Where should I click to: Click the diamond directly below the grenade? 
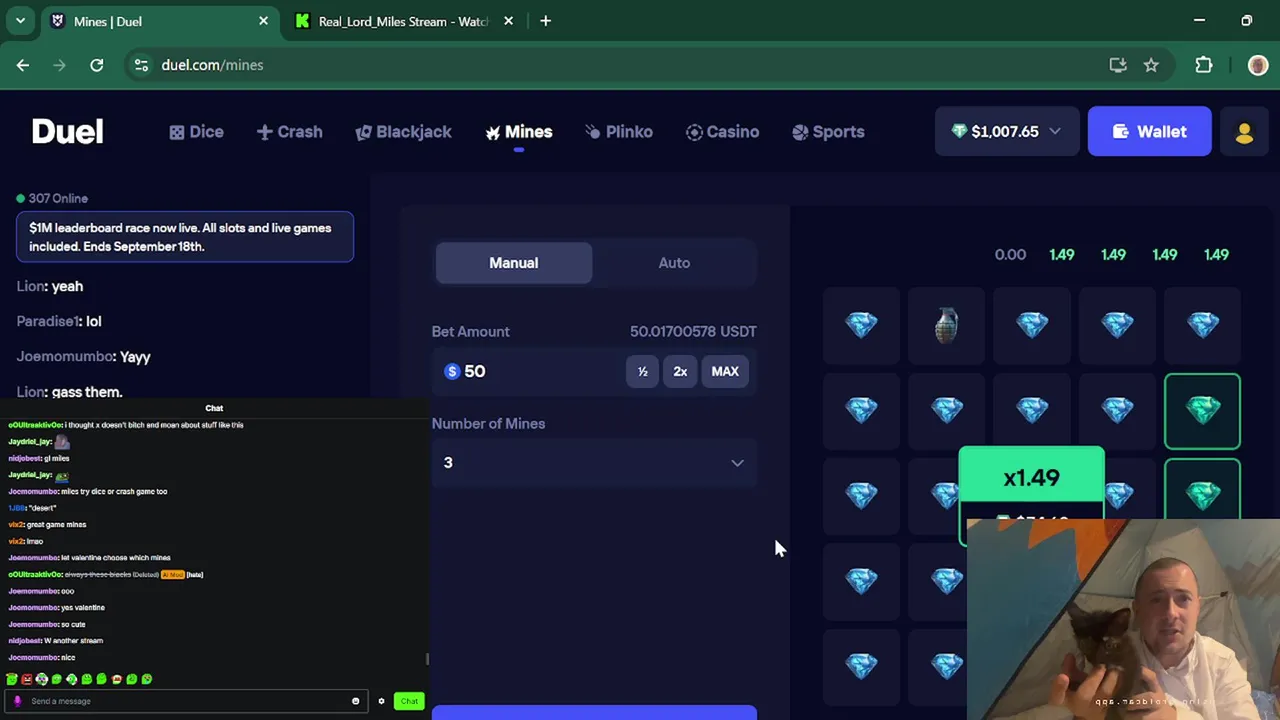[946, 410]
